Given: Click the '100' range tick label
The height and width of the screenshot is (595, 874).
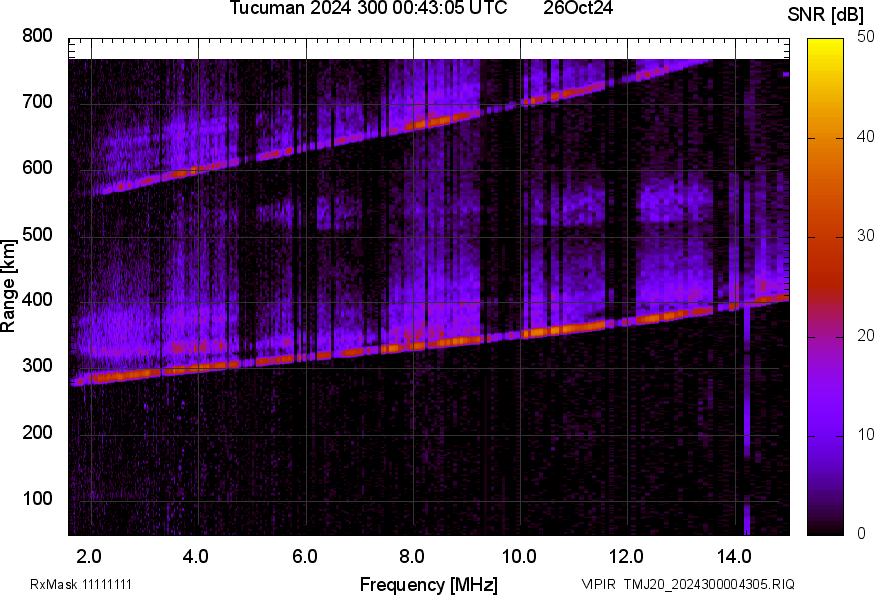Looking at the screenshot, I should pos(37,499).
